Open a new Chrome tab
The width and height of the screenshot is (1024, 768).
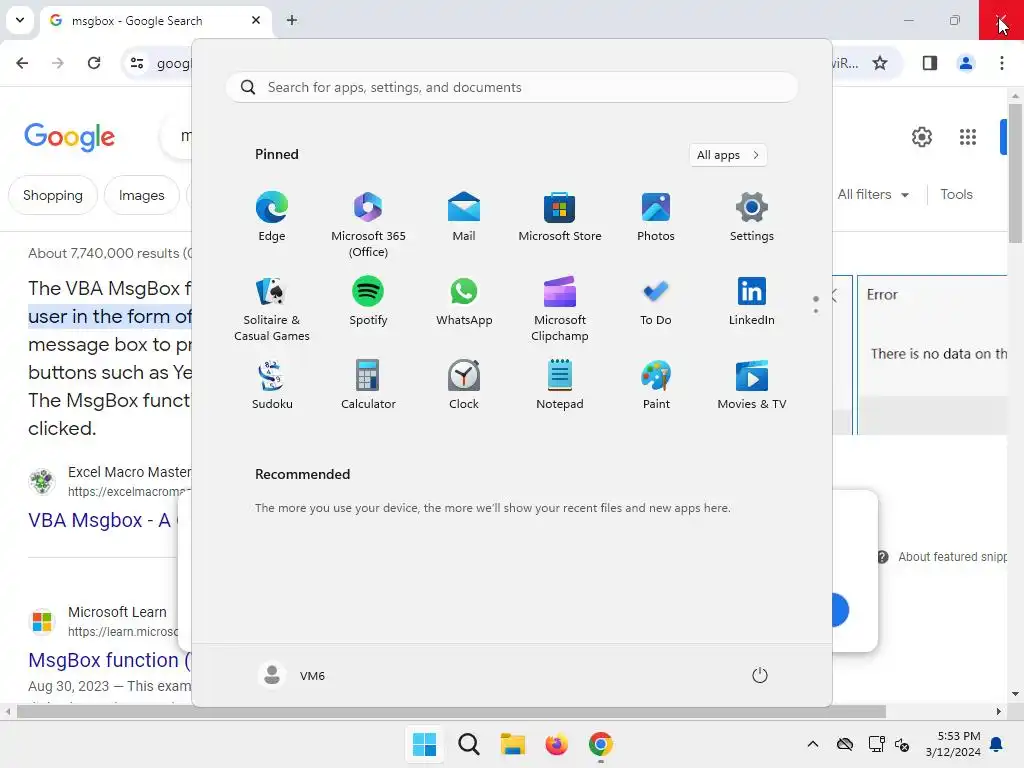click(292, 20)
